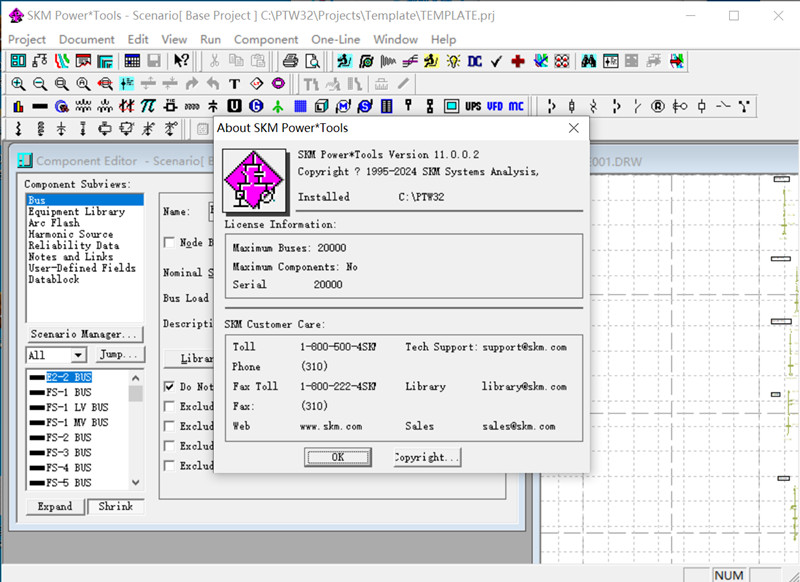This screenshot has height=582, width=800.
Task: Insert the induction Motor M component
Action: tap(343, 106)
